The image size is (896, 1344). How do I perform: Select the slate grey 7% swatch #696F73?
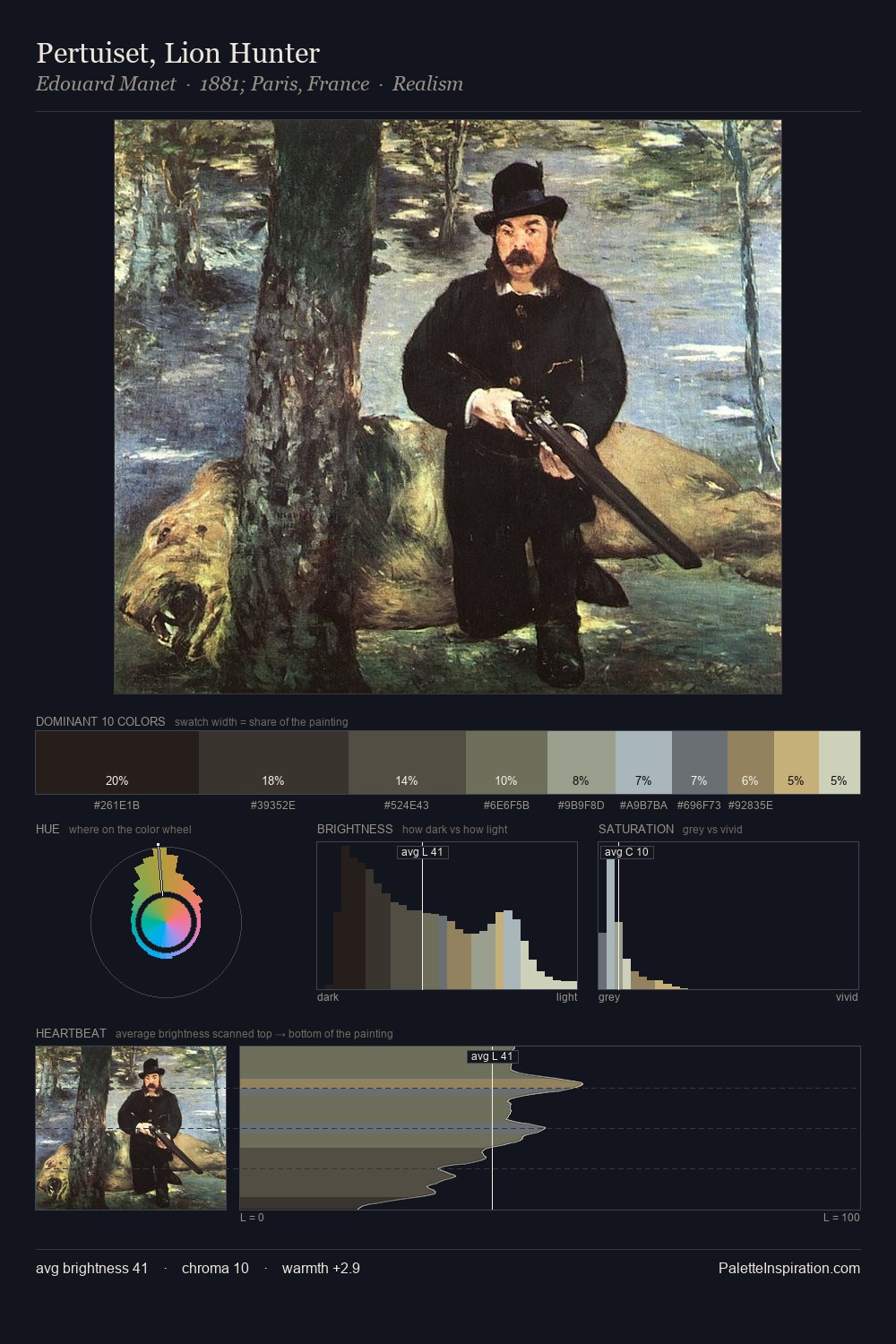click(x=700, y=762)
